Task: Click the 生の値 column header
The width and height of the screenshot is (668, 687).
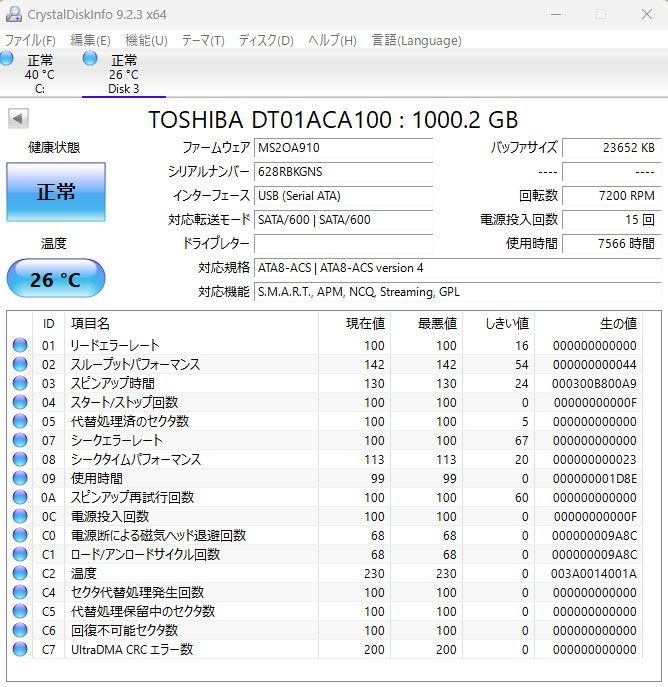Action: click(617, 323)
